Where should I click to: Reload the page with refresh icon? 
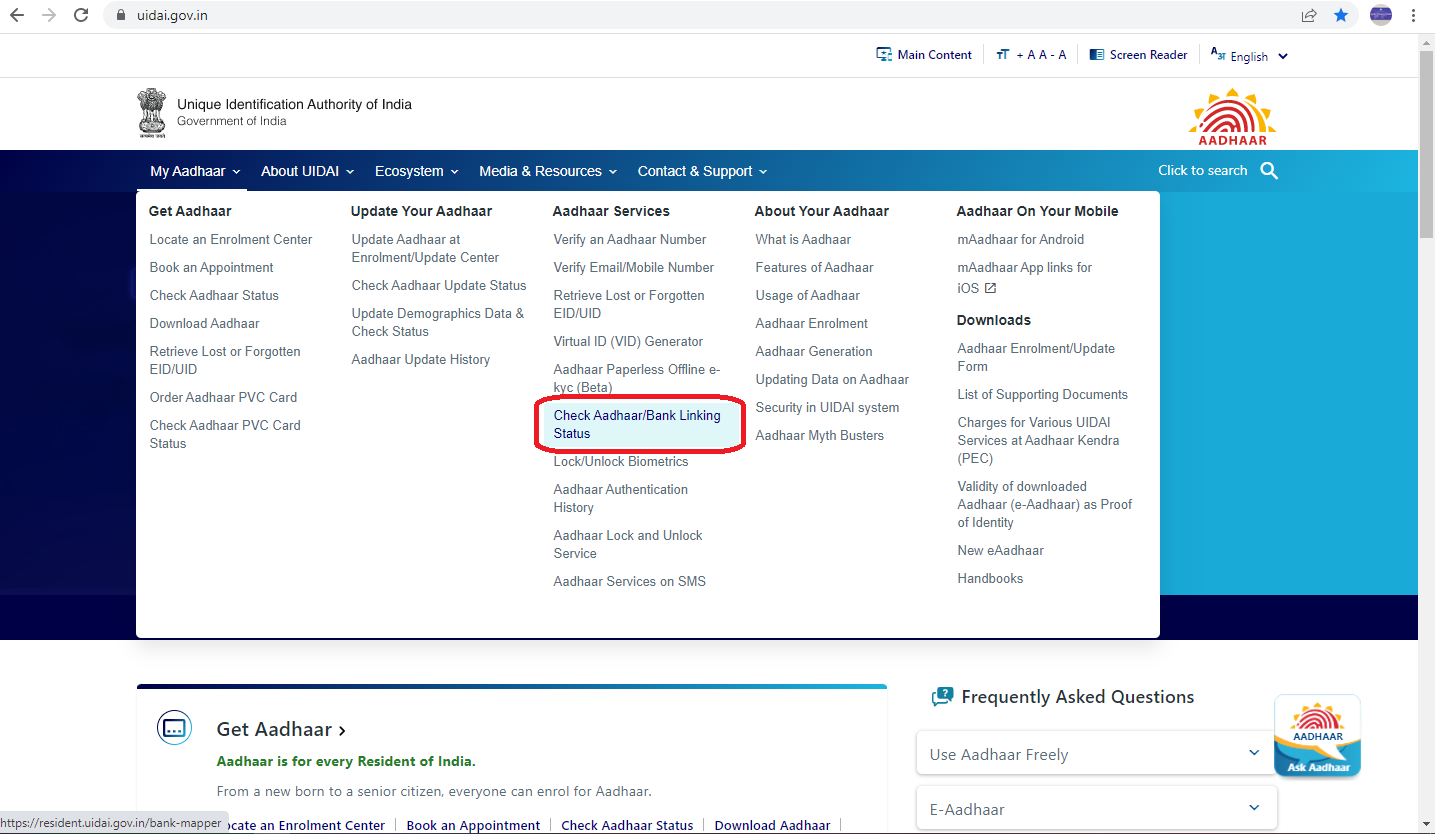[82, 15]
